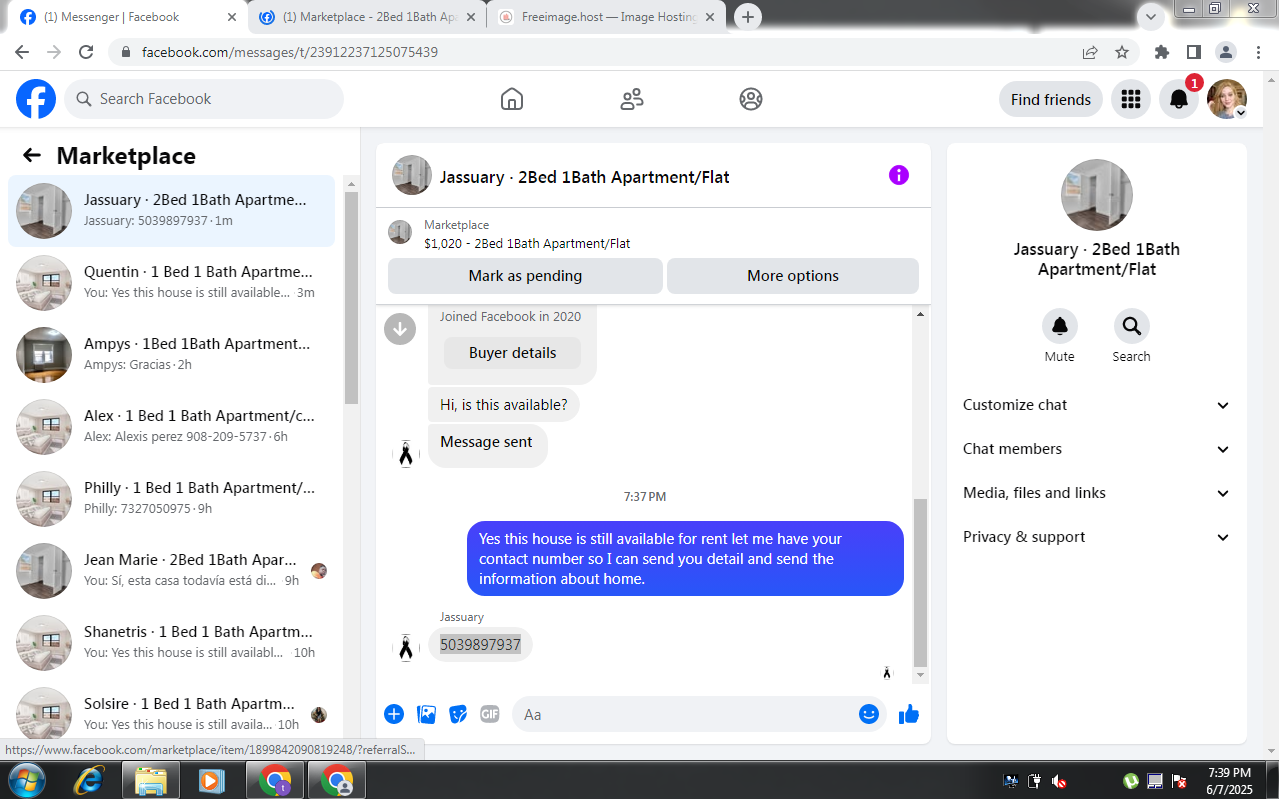Share this page icon in address bar
Image resolution: width=1279 pixels, height=799 pixels.
[1090, 52]
